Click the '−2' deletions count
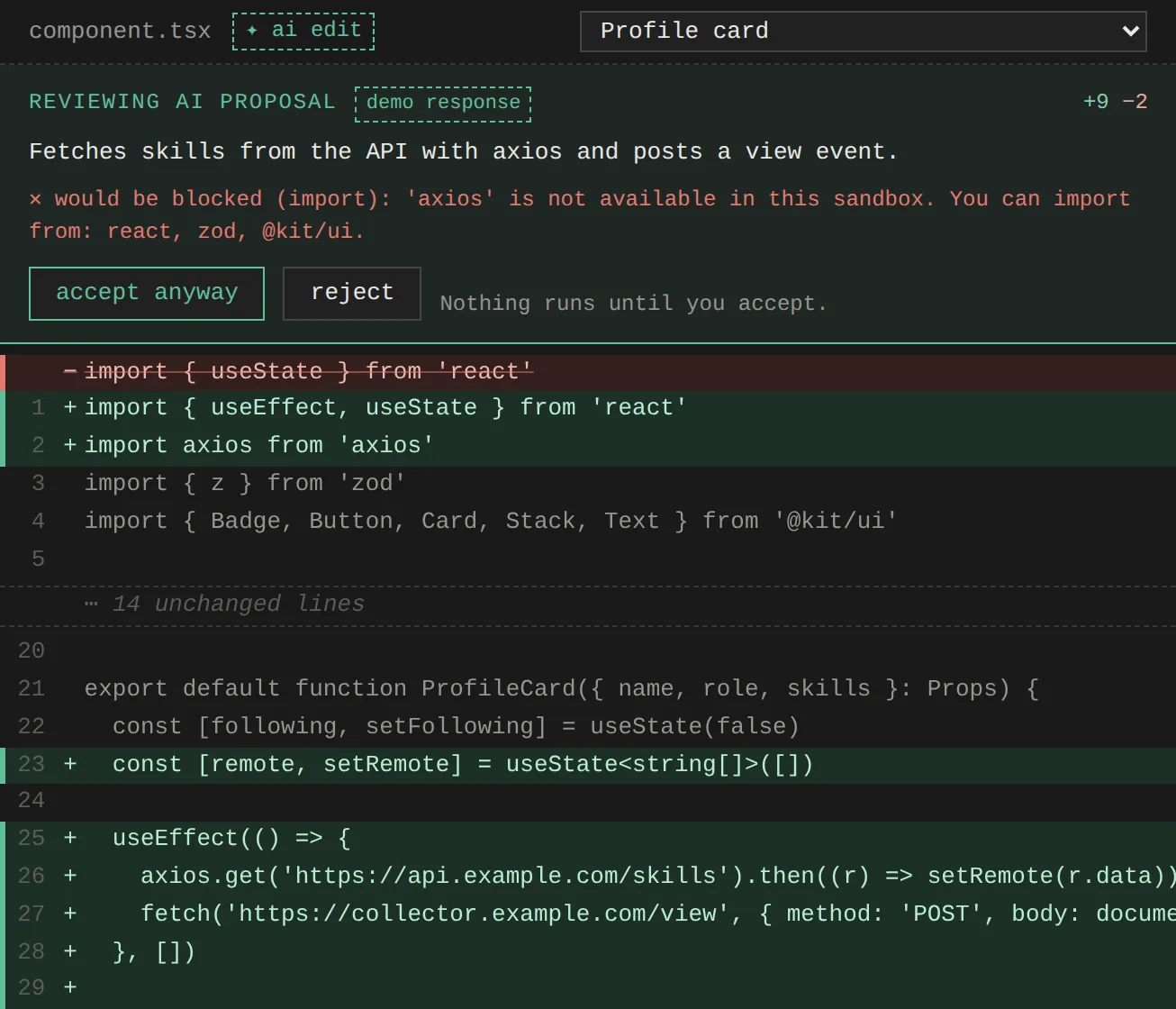1176x1009 pixels. (x=1135, y=102)
